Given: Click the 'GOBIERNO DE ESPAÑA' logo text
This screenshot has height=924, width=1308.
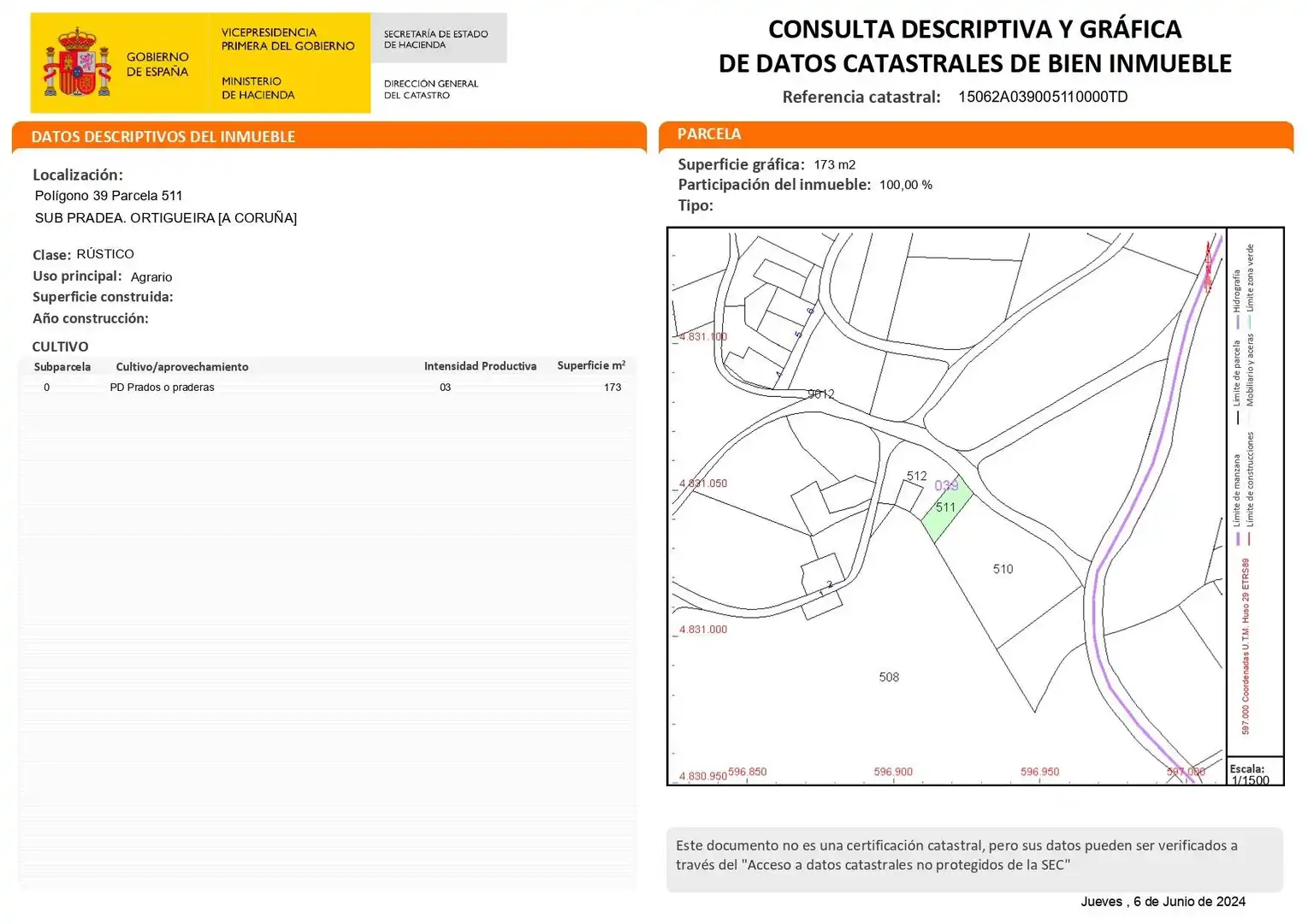Looking at the screenshot, I should [157, 64].
